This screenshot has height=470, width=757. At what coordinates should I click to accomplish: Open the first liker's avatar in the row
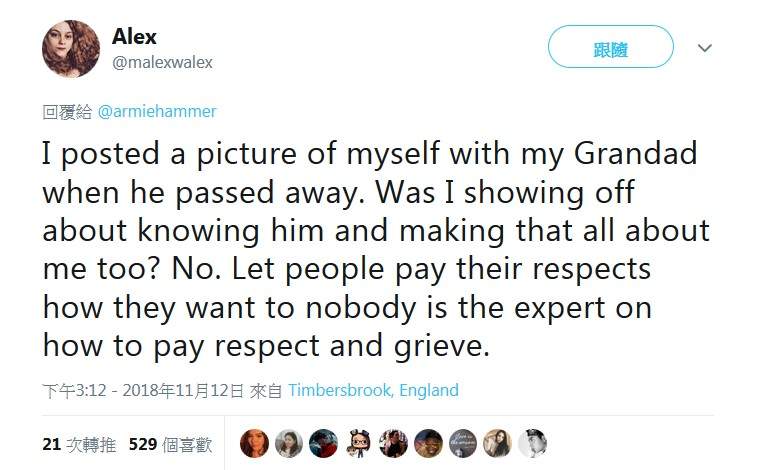click(x=254, y=443)
